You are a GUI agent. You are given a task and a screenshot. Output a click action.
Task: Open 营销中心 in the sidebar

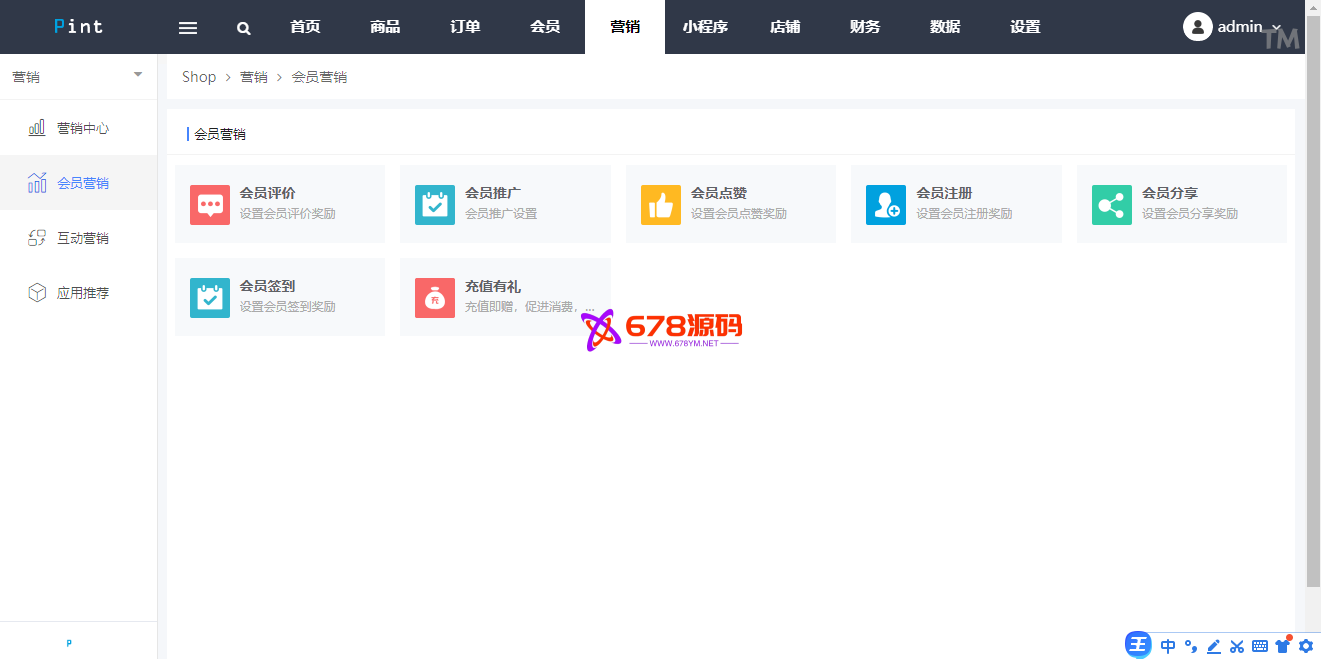click(82, 128)
